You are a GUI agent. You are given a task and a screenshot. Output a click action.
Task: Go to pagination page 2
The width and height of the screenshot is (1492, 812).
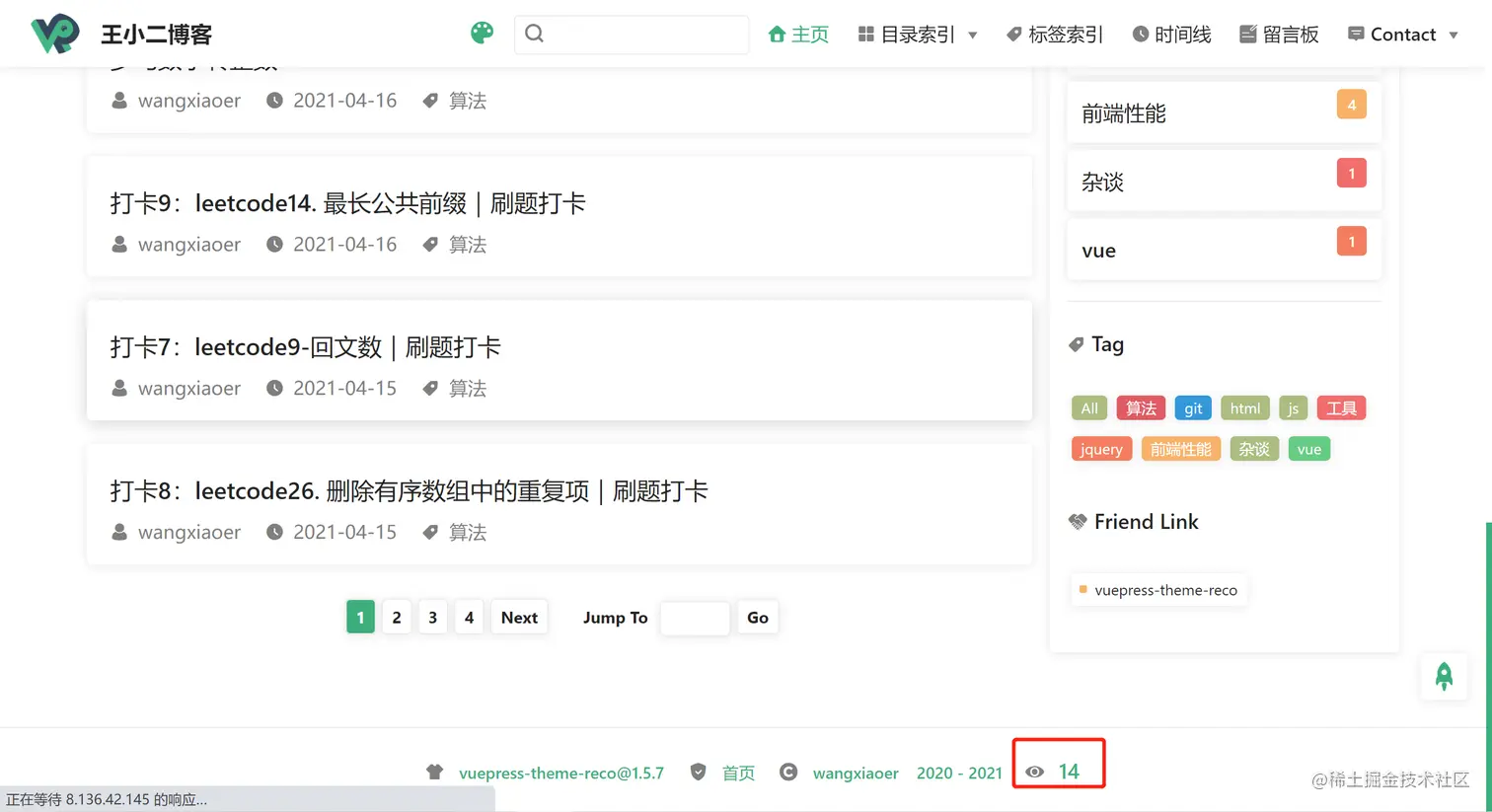click(x=397, y=618)
